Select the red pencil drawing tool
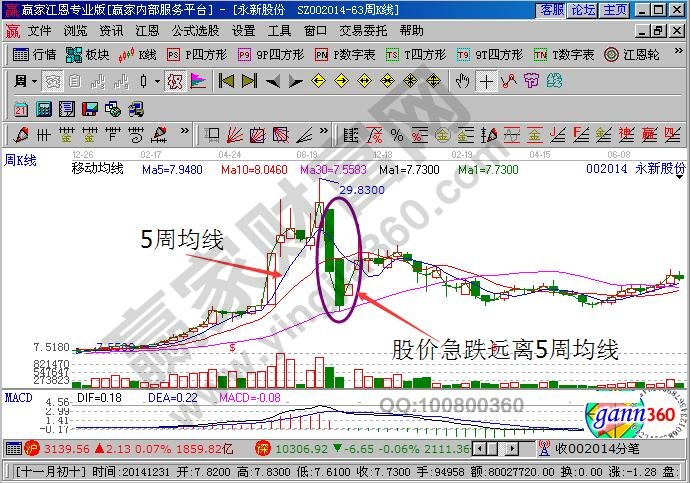 tap(21, 135)
